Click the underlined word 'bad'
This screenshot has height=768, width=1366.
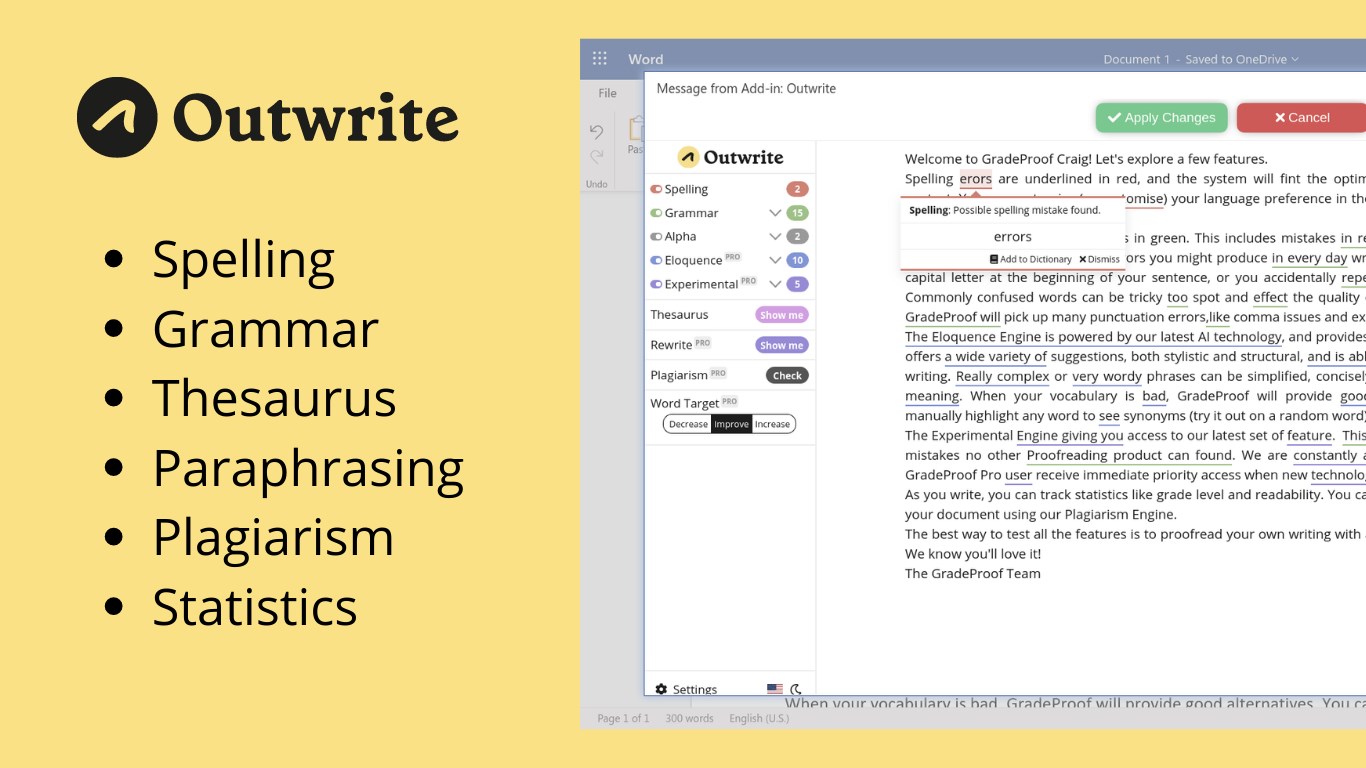(1154, 396)
